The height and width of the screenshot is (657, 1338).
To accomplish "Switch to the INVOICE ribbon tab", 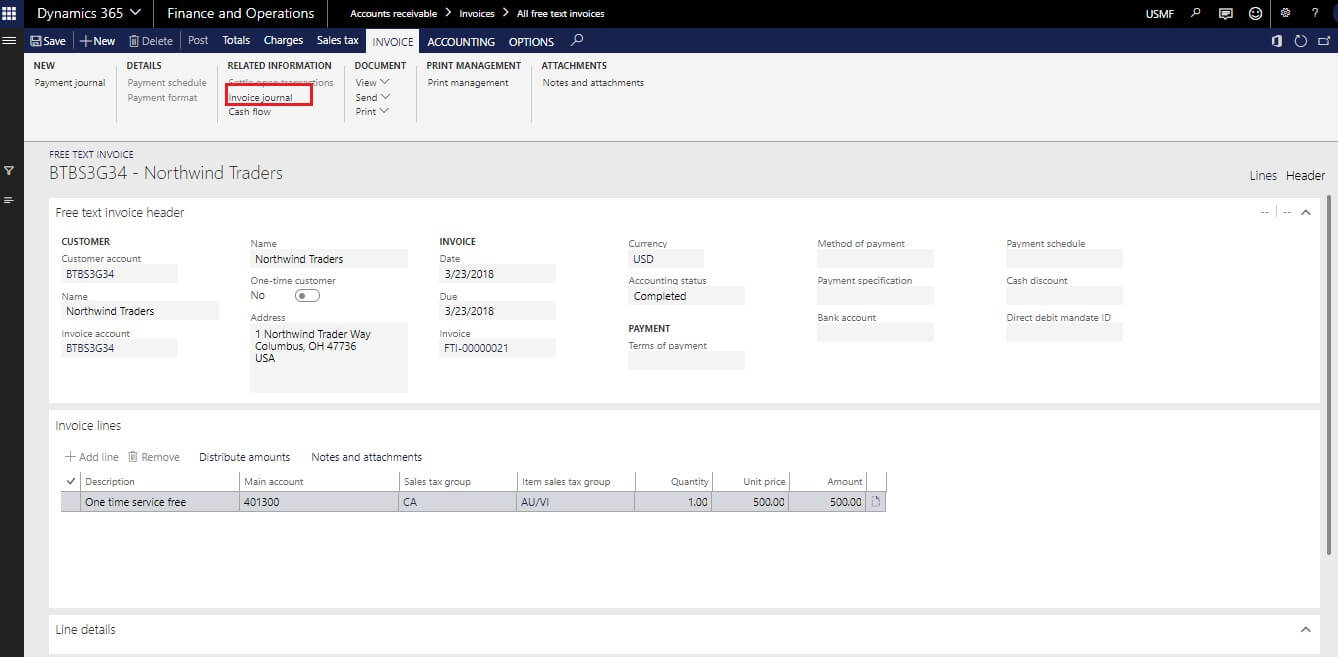I will point(393,41).
